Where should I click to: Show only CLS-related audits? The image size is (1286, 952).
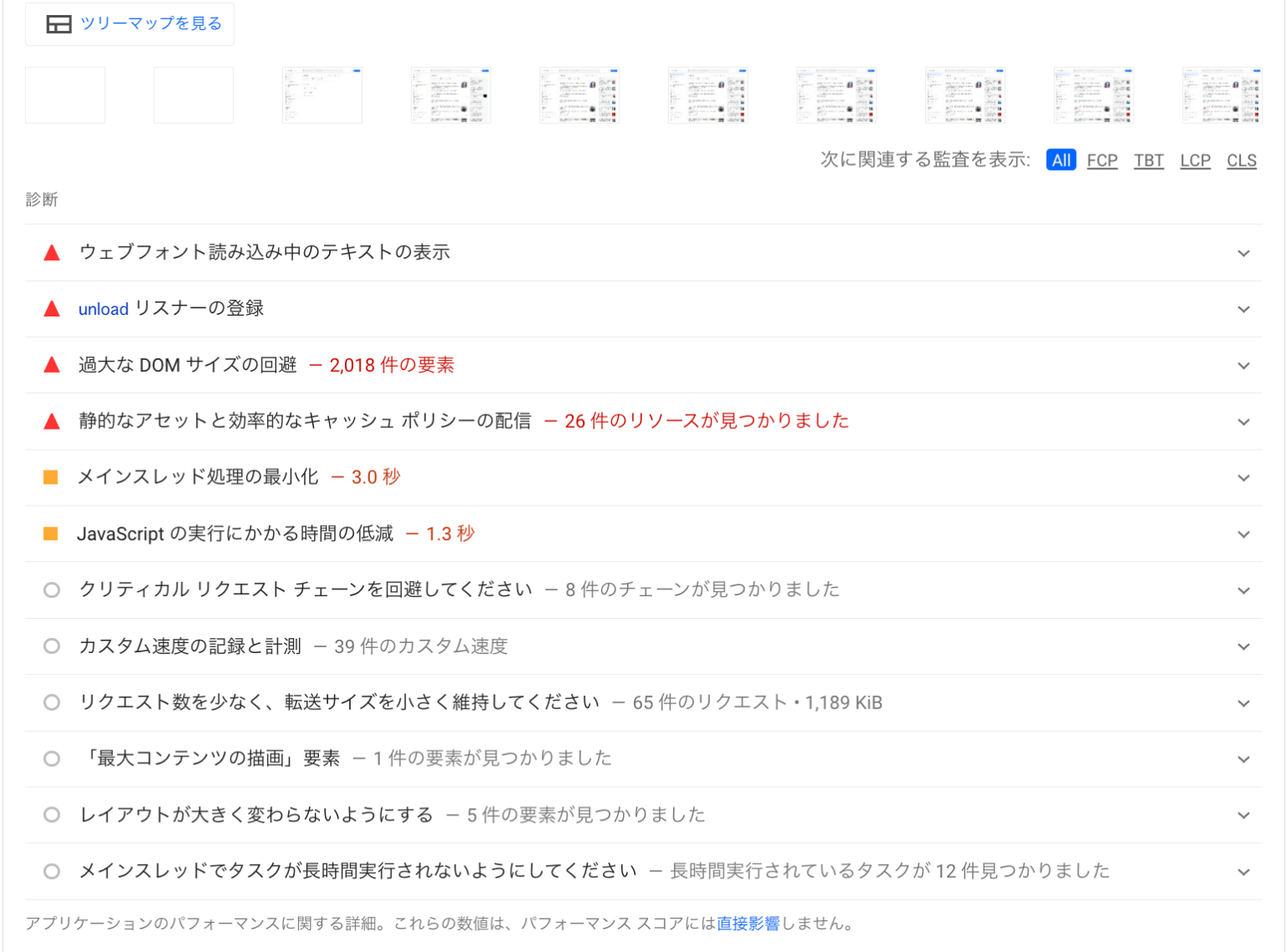(x=1242, y=161)
